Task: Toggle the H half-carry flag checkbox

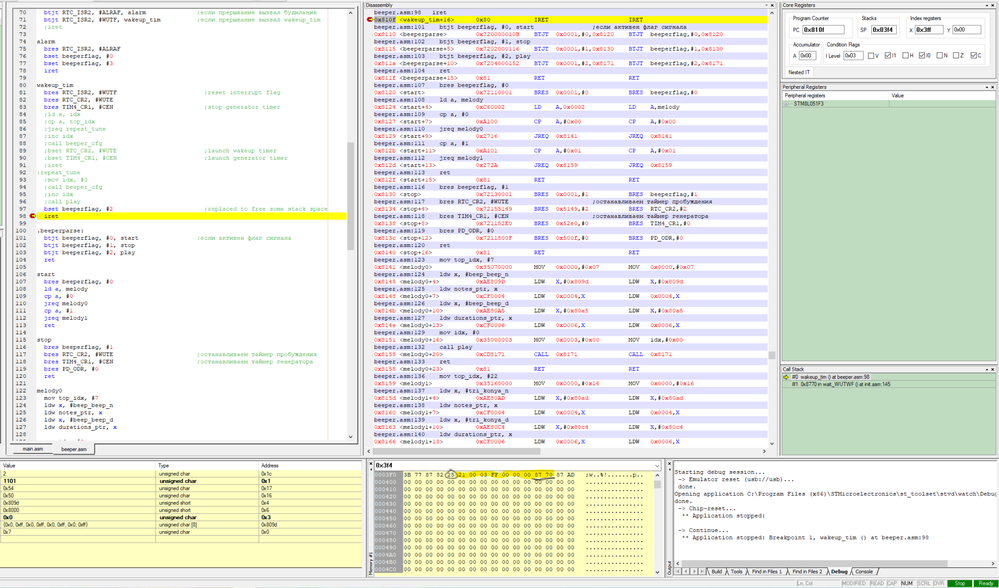Action: pos(905,56)
